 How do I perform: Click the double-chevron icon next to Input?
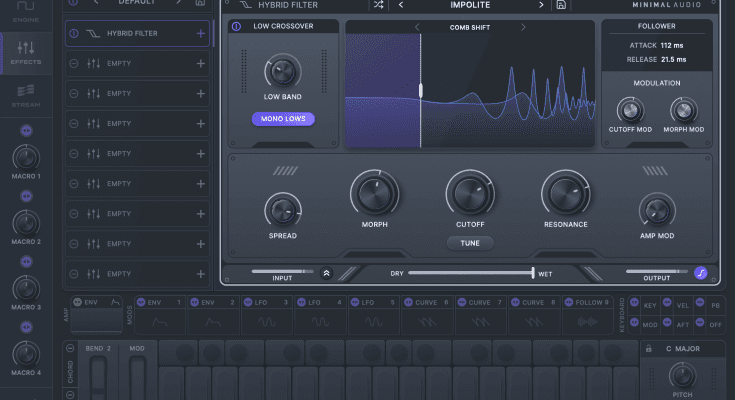point(326,272)
